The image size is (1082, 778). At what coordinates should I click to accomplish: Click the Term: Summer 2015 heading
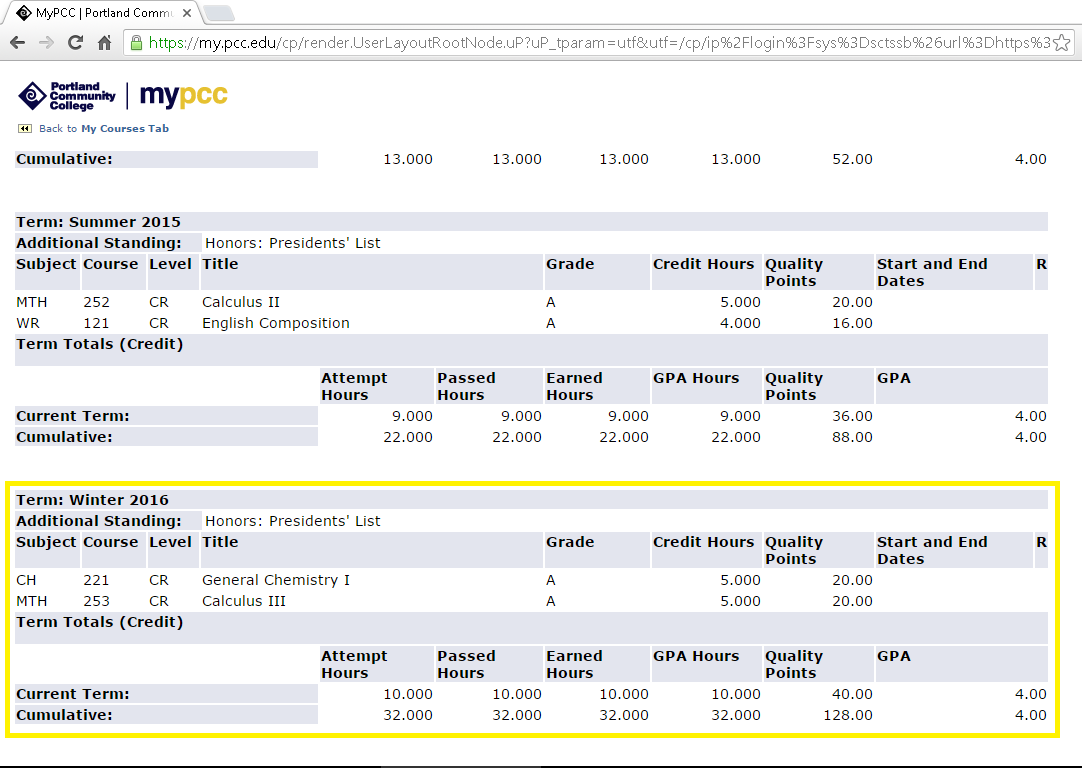(98, 222)
